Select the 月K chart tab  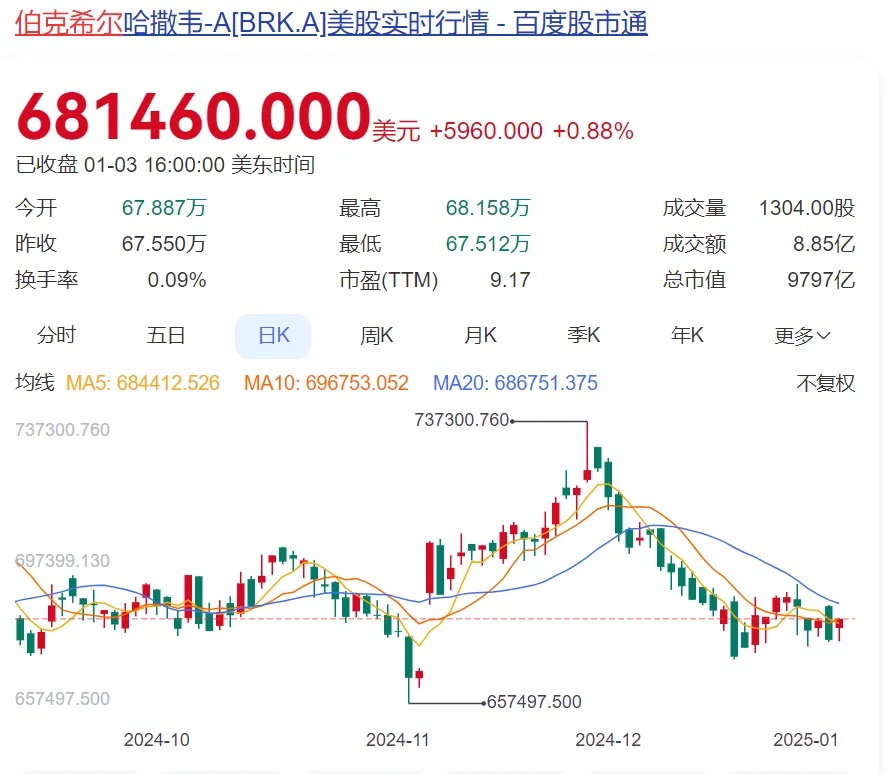coord(480,335)
